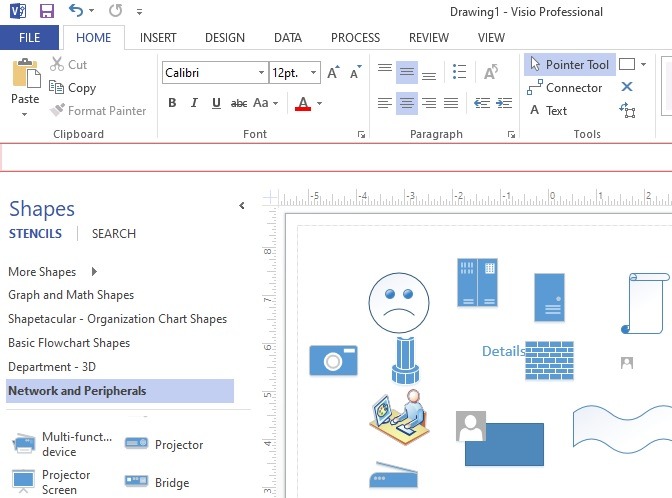Select the Projector shape in stencil

164,444
